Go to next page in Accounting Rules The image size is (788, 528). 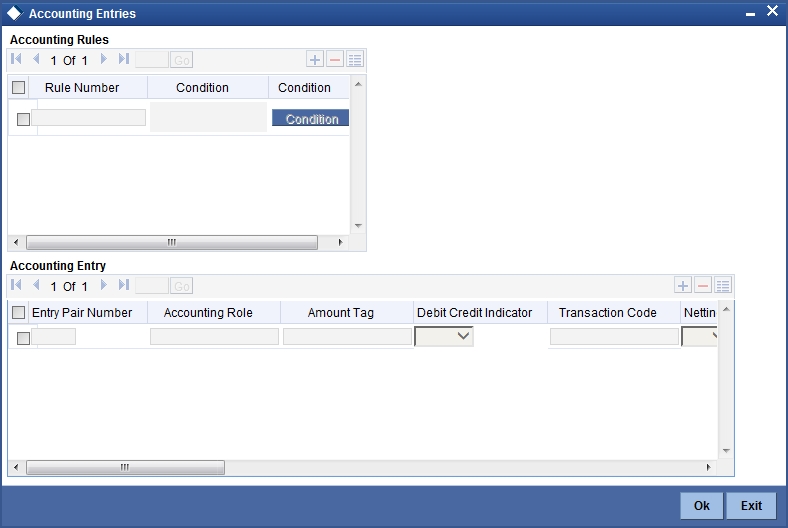[x=104, y=59]
